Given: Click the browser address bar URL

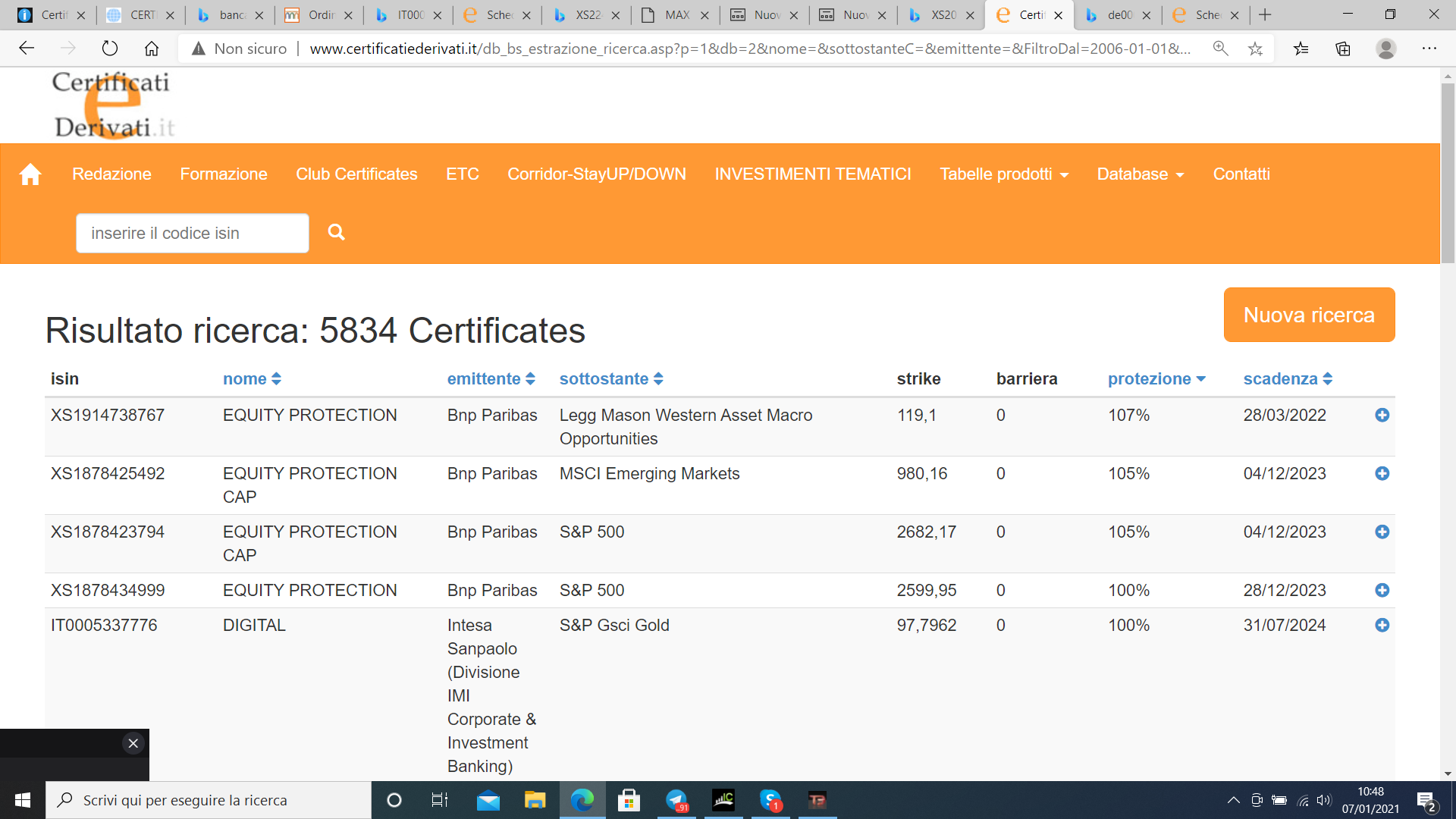Looking at the screenshot, I should pyautogui.click(x=749, y=49).
